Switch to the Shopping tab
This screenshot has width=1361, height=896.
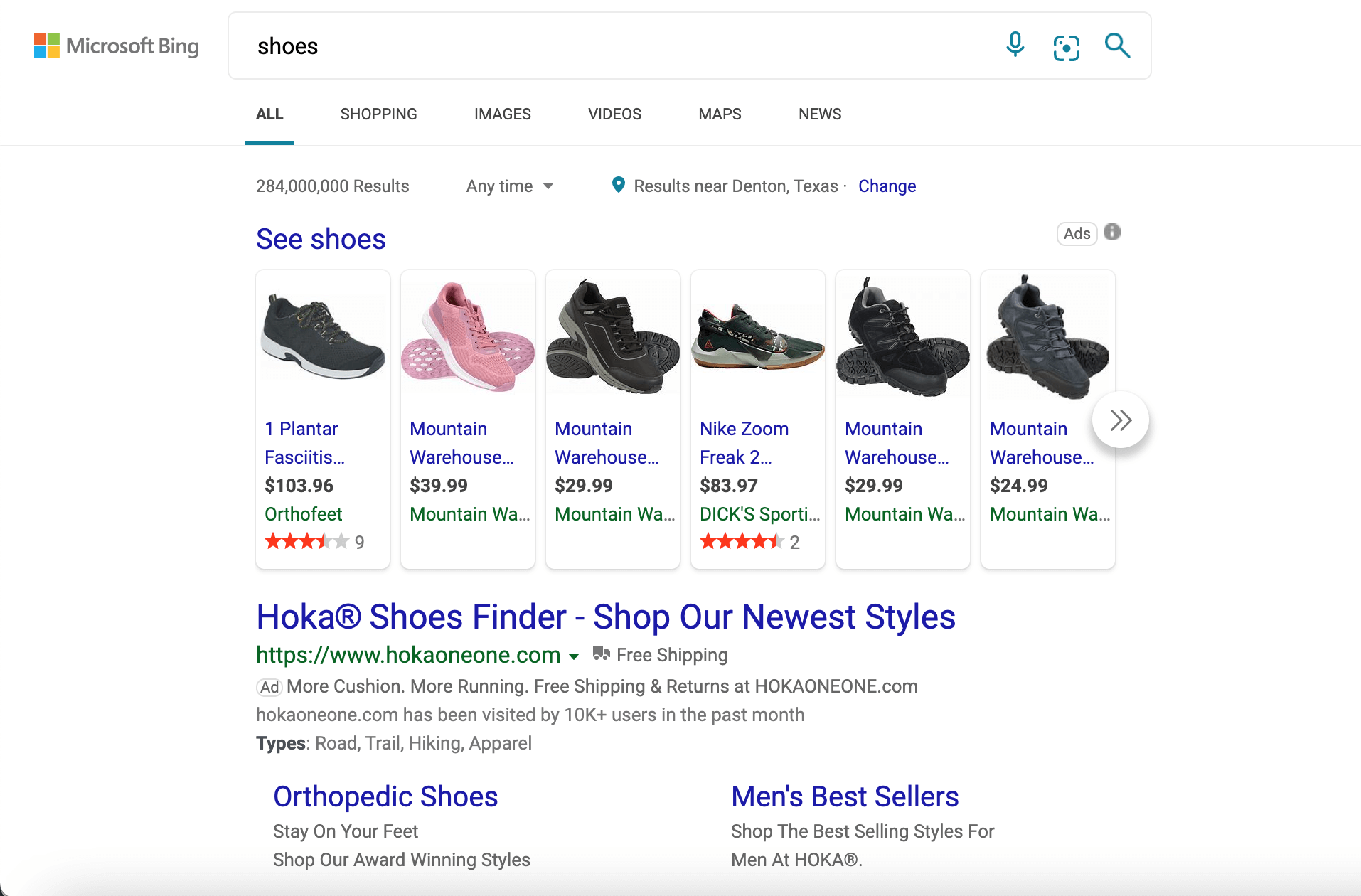[378, 114]
